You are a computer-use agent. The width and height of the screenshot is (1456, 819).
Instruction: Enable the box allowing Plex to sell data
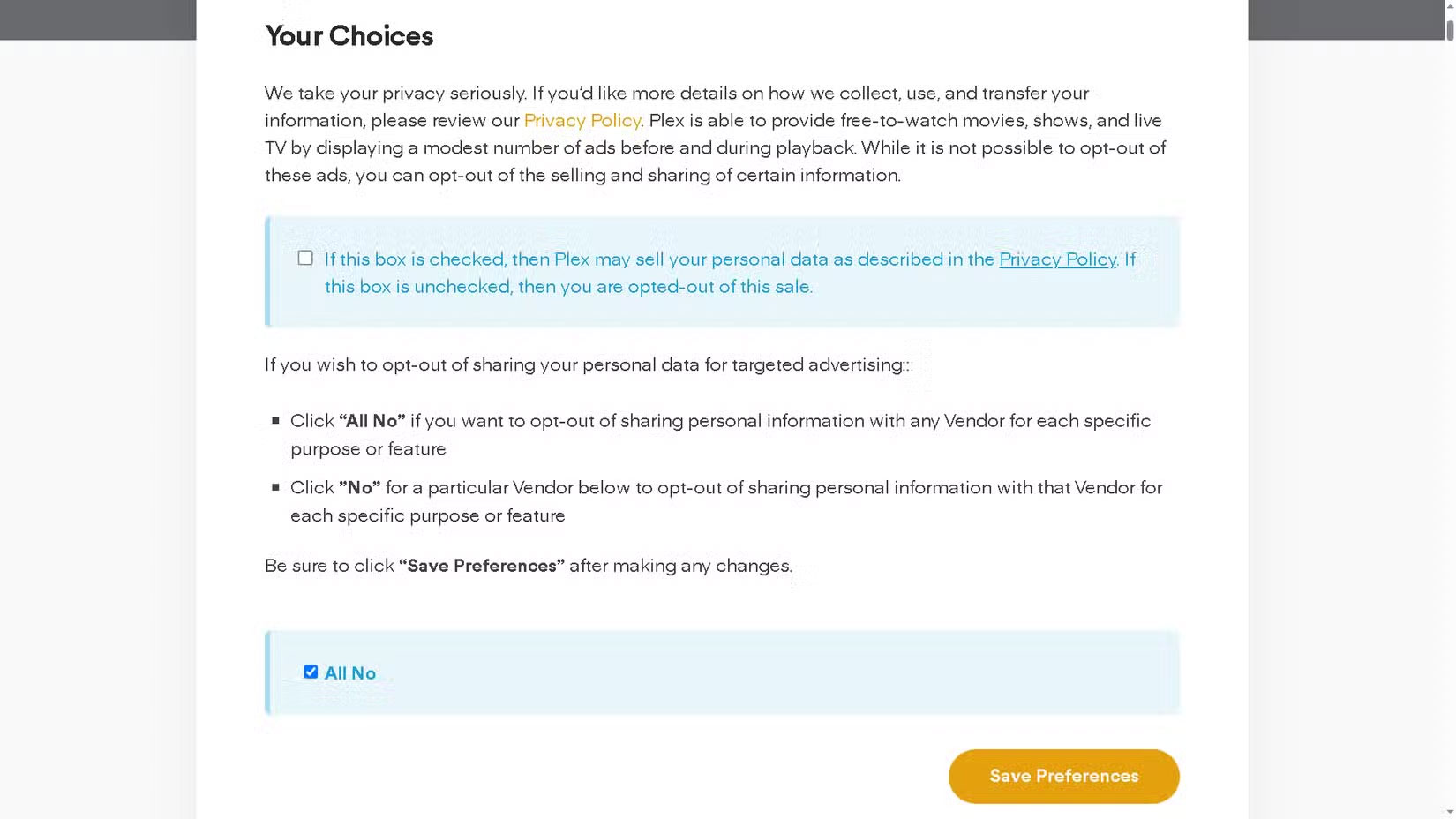click(x=305, y=258)
